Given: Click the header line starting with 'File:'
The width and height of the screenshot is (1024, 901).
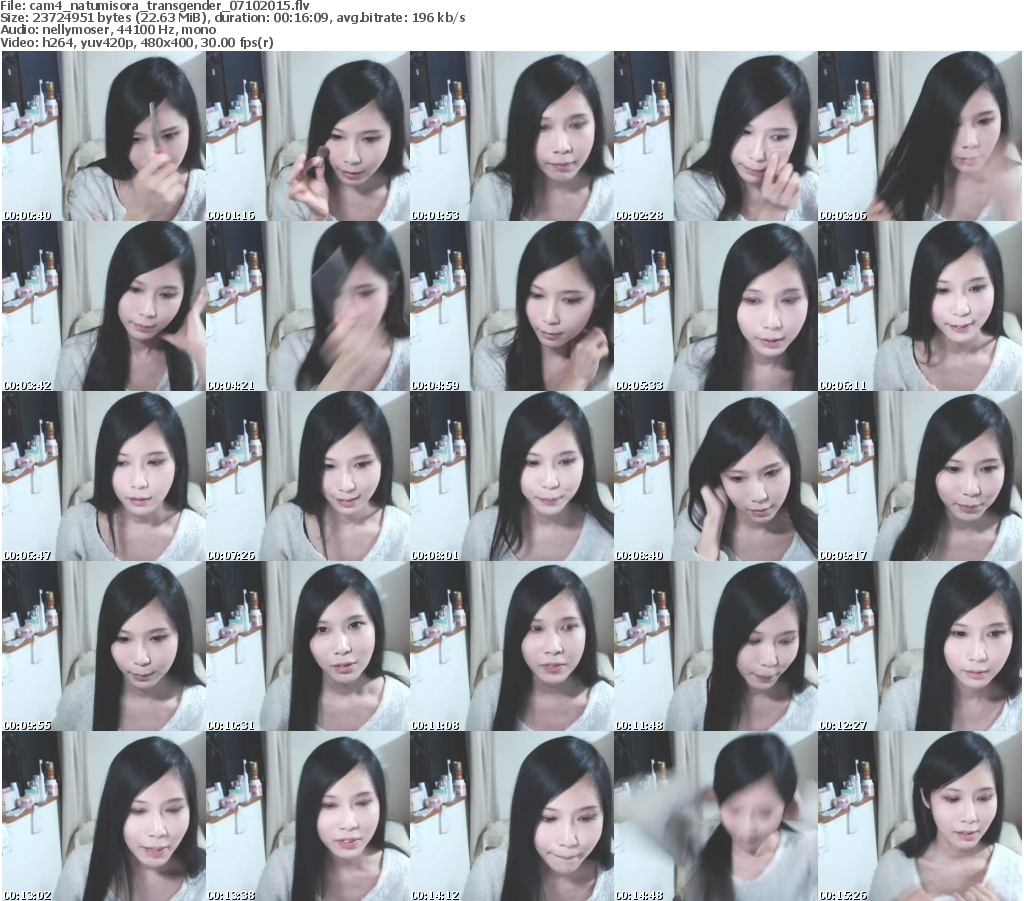Looking at the screenshot, I should pos(155,6).
